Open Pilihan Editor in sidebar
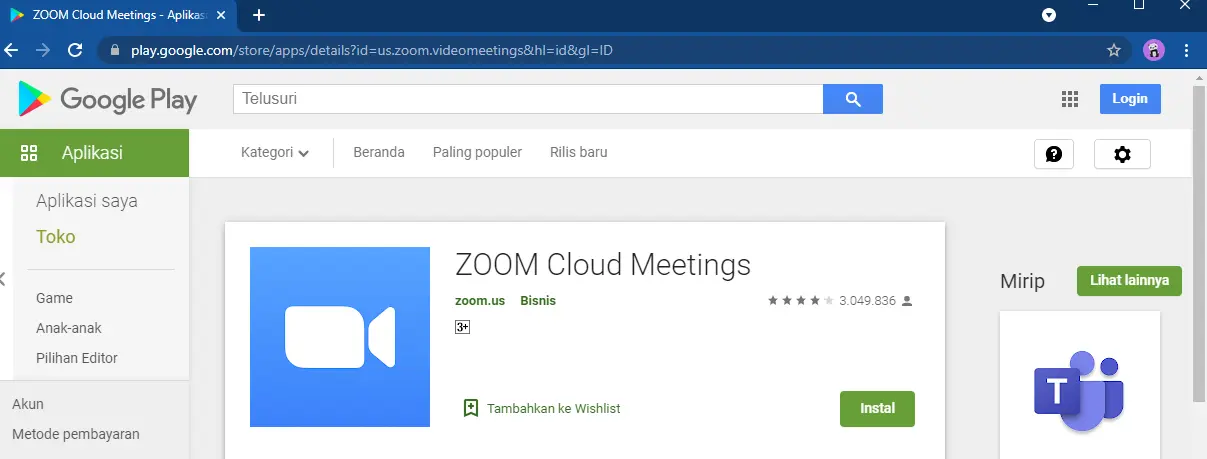The height and width of the screenshot is (459, 1207). [x=77, y=358]
